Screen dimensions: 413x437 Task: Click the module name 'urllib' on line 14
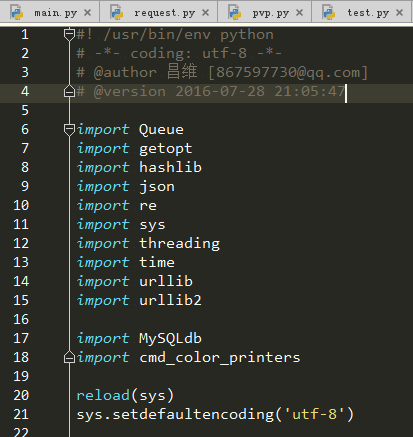click(x=166, y=281)
